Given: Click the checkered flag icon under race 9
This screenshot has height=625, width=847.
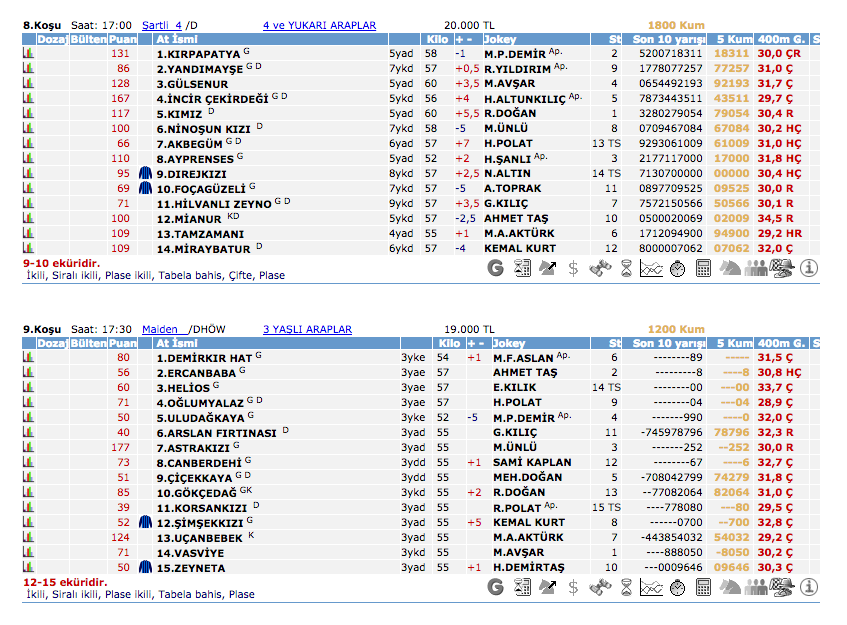Looking at the screenshot, I should point(782,586).
